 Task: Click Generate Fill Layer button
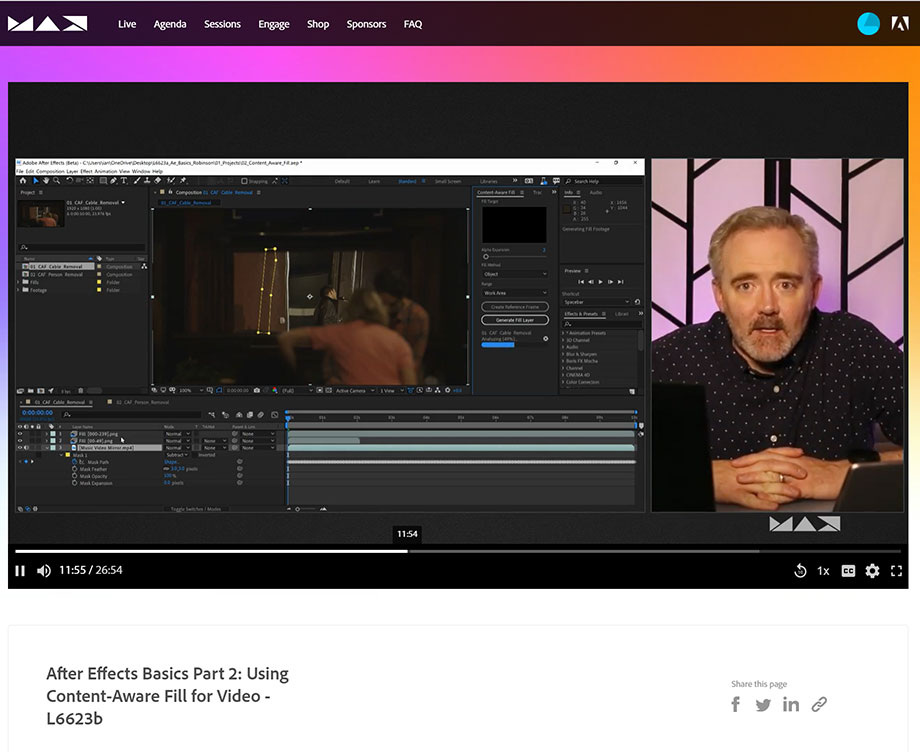click(x=515, y=320)
